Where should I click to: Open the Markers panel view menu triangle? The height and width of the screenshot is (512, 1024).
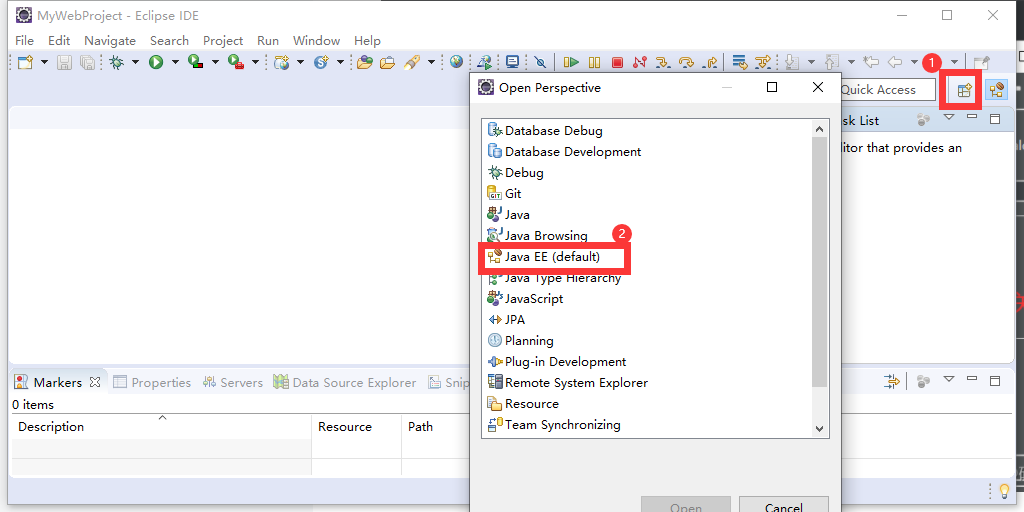click(949, 379)
